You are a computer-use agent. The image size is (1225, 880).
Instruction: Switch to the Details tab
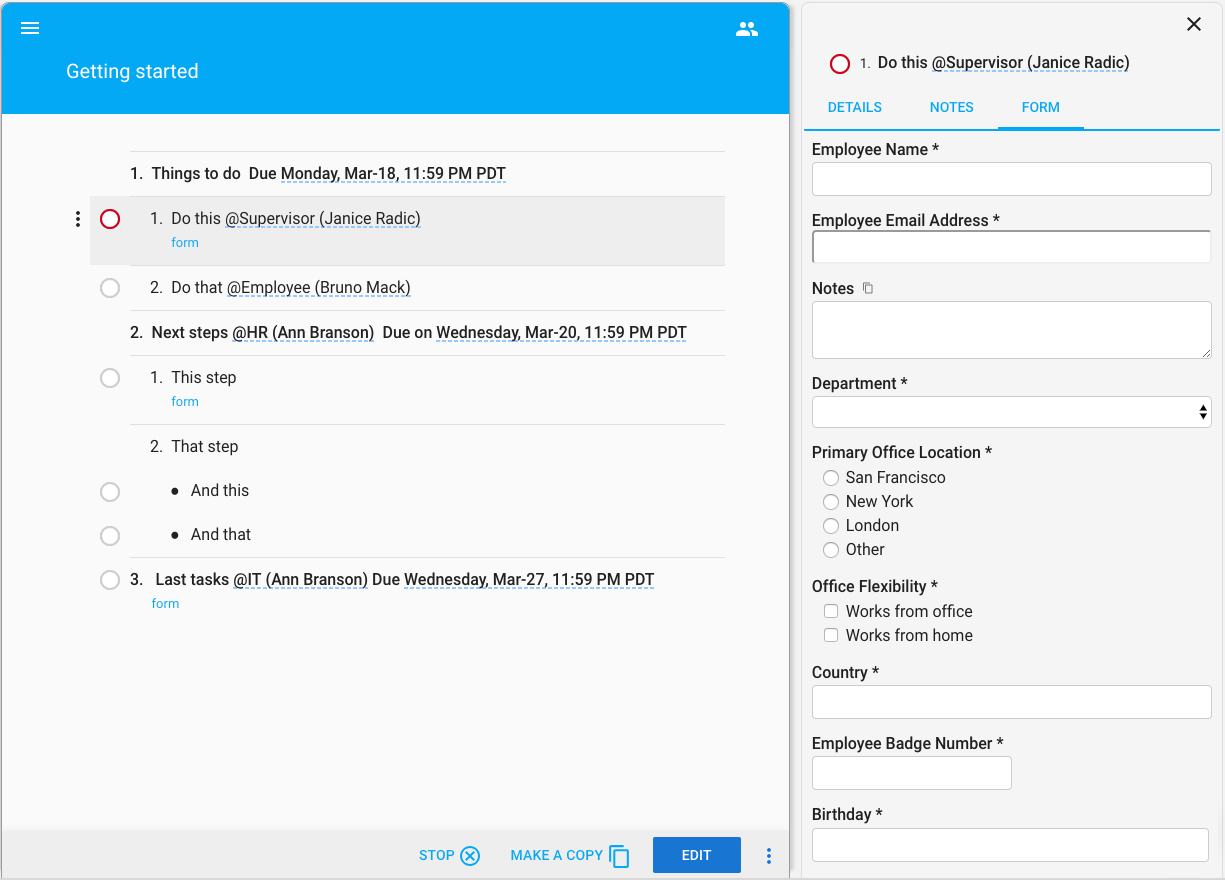pos(855,107)
